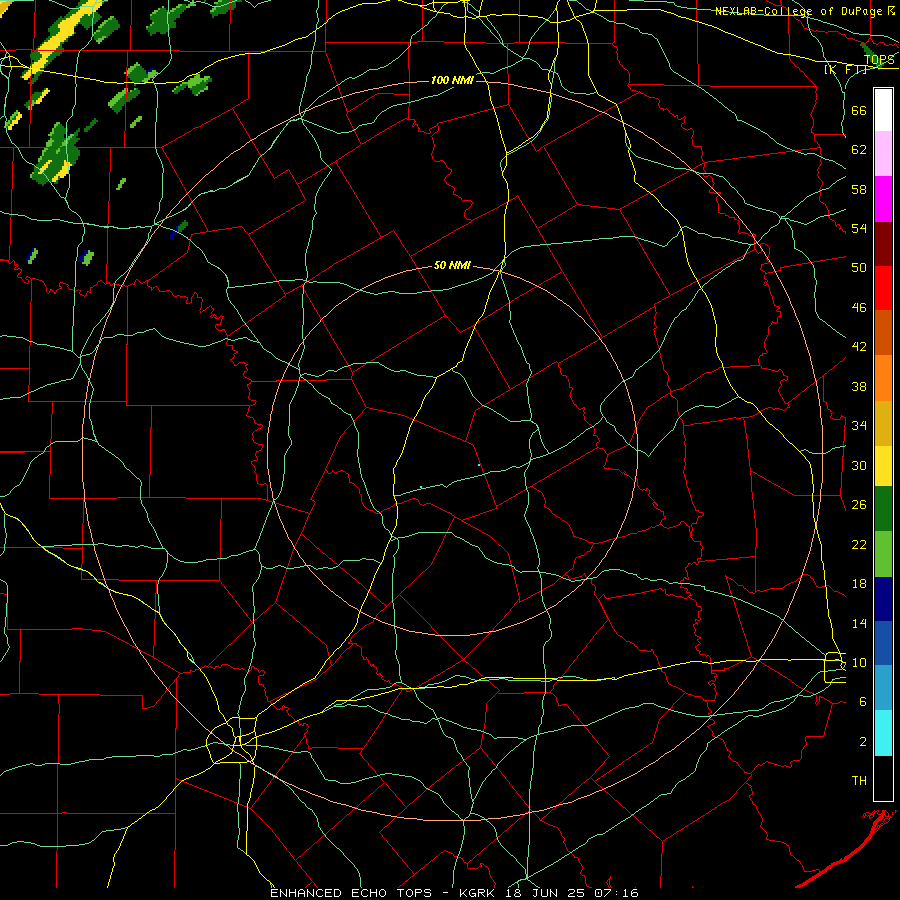Click the dark green 30 kft swatch

[x=883, y=509]
